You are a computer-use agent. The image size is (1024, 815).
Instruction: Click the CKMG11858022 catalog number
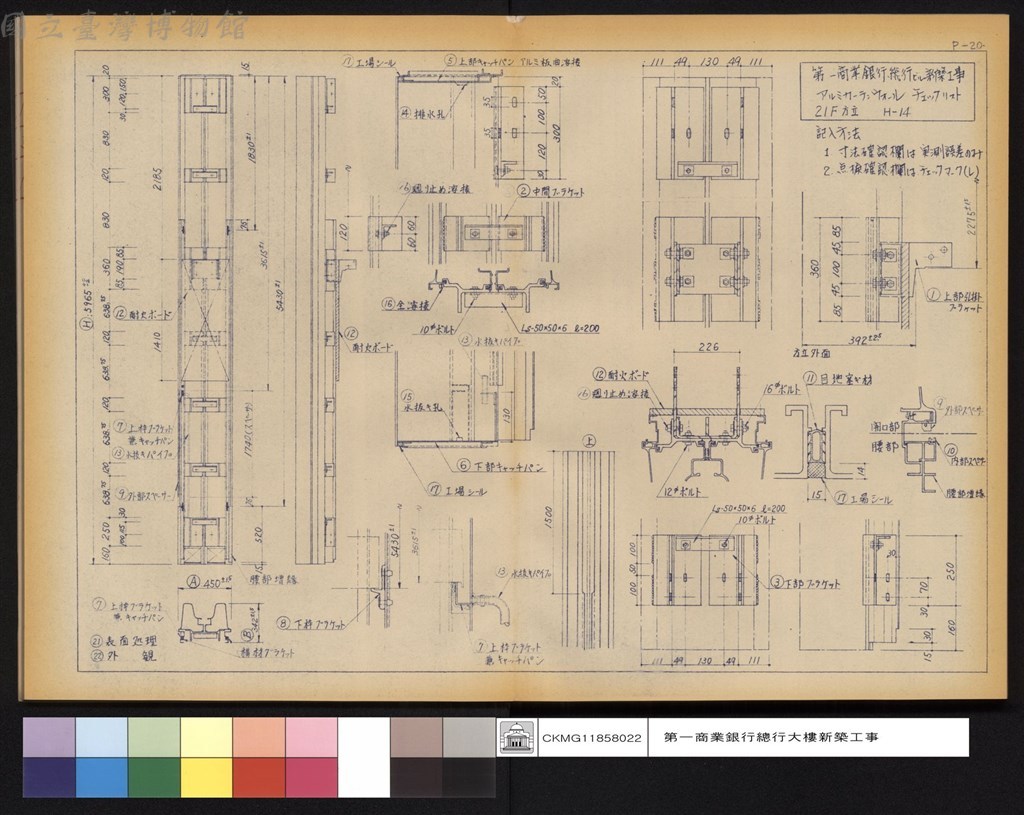coord(592,738)
